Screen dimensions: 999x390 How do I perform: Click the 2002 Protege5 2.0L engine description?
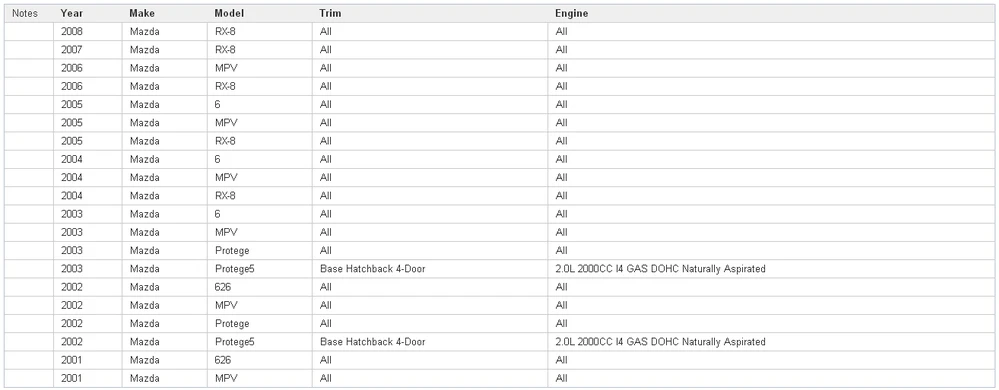[x=660, y=342]
